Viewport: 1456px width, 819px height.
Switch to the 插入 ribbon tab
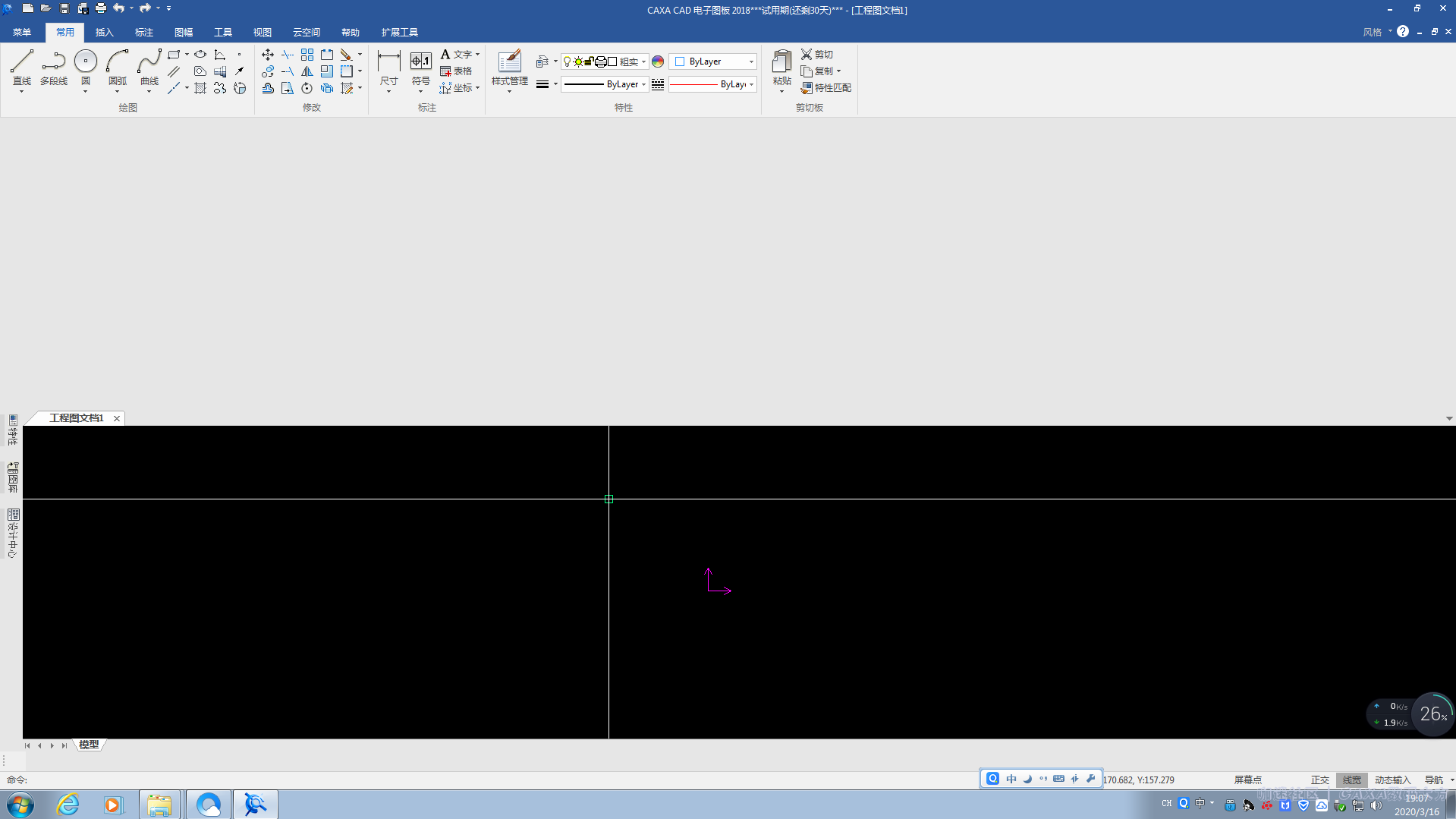click(x=105, y=32)
